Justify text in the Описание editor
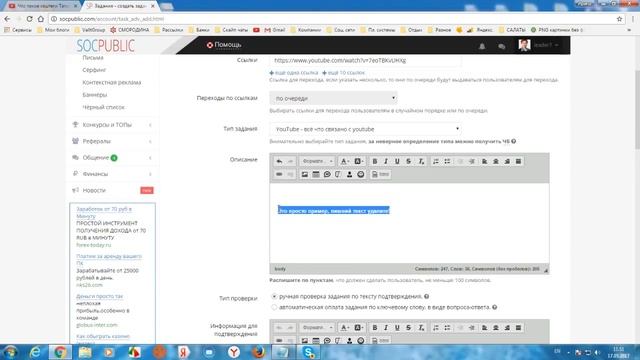The image size is (640, 360). point(518,161)
